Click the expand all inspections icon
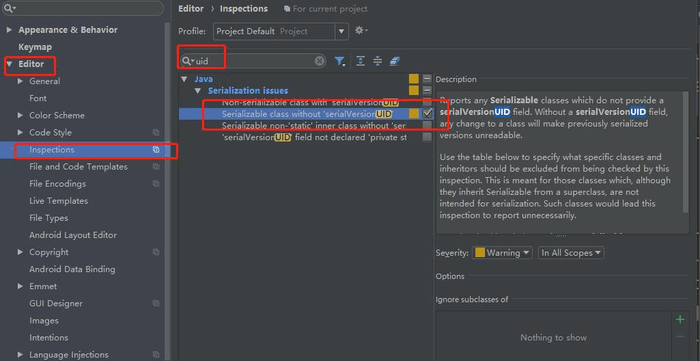The height and width of the screenshot is (361, 700). click(360, 61)
